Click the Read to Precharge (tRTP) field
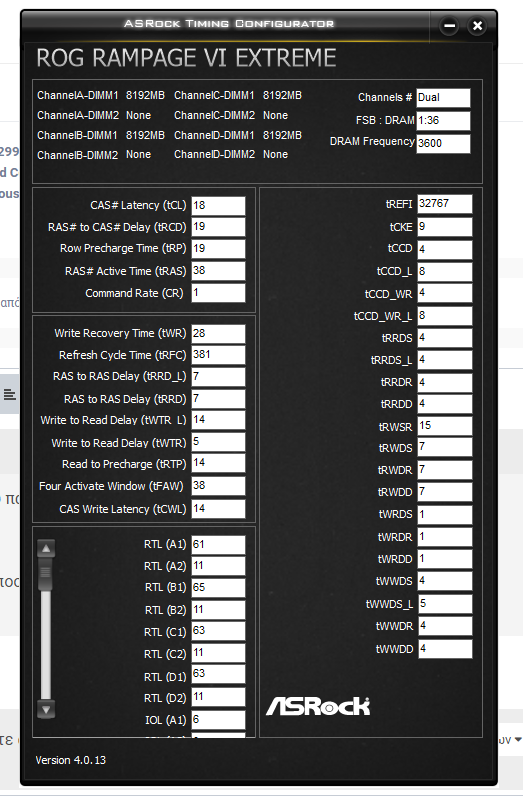The height and width of the screenshot is (805, 523). (218, 463)
